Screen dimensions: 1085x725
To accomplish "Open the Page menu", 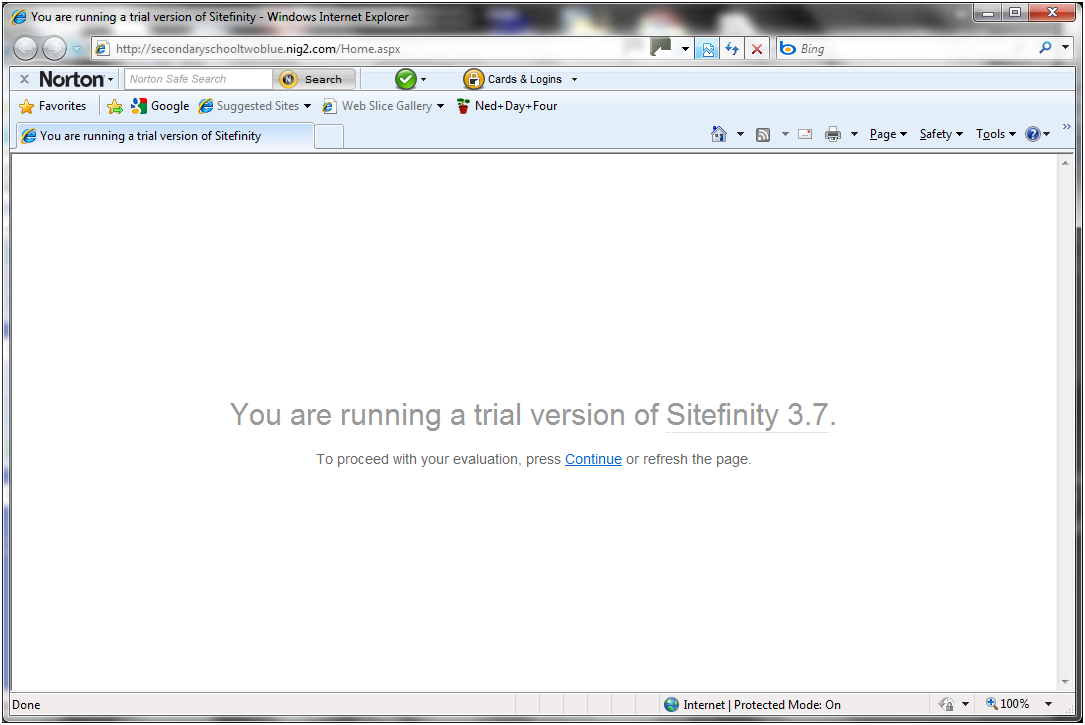I will [x=888, y=134].
